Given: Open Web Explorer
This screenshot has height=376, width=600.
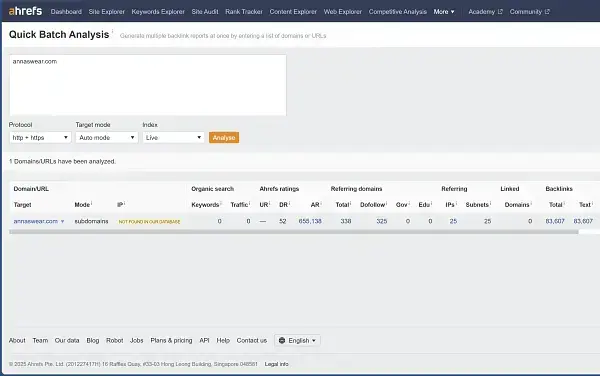Looking at the screenshot, I should 342,12.
